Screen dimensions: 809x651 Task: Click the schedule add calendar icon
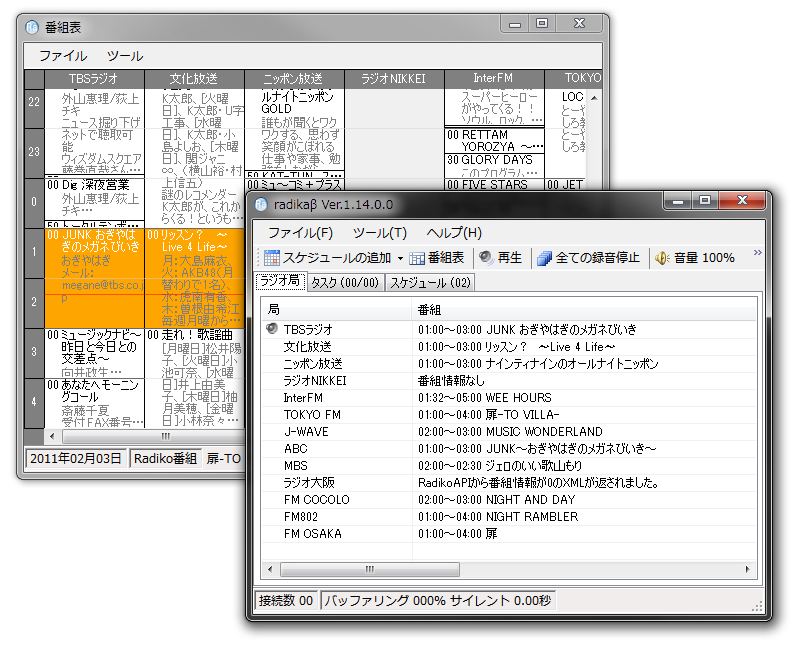coord(271,257)
